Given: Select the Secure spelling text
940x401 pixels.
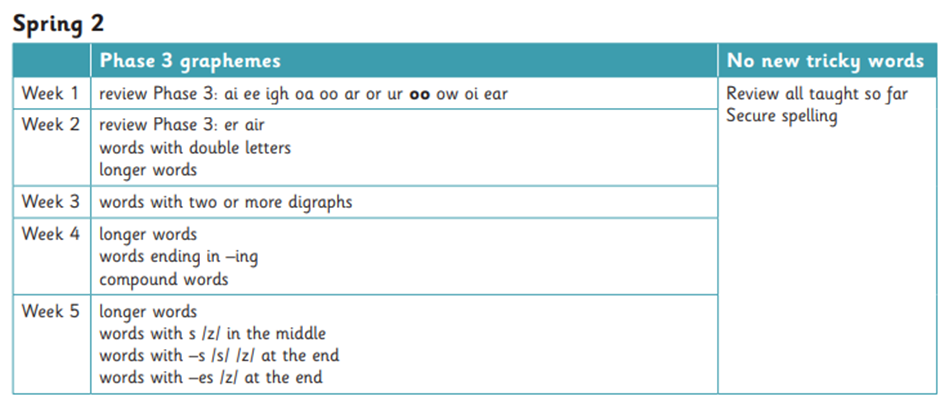Looking at the screenshot, I should (x=782, y=116).
